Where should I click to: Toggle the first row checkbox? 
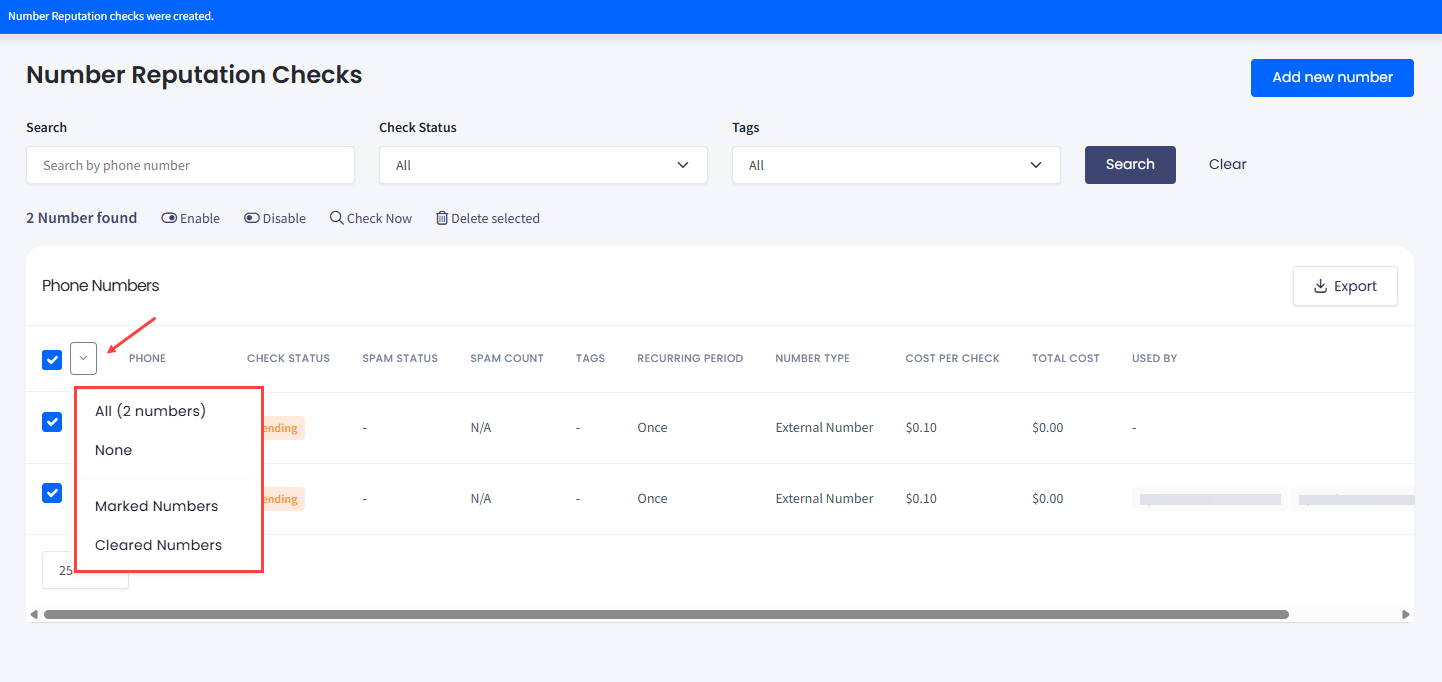point(52,422)
